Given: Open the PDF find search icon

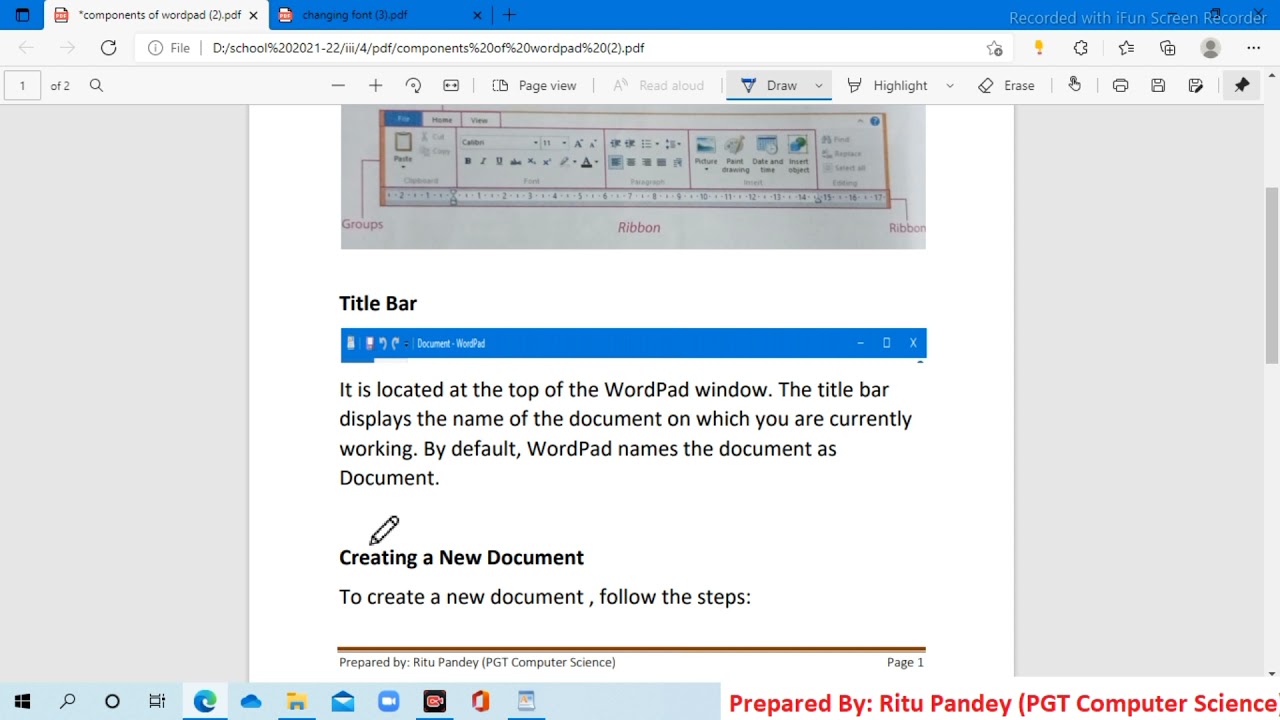Looking at the screenshot, I should tap(96, 85).
